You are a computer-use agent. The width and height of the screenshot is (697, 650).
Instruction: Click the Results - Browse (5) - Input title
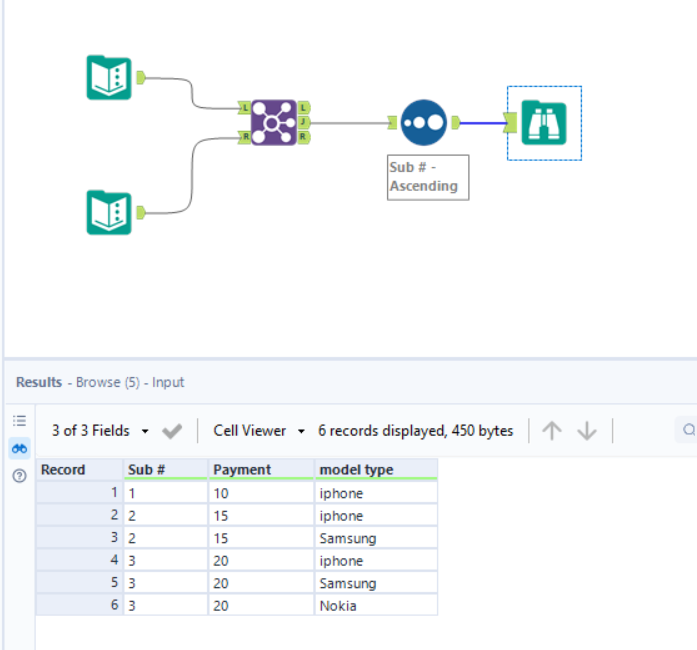[x=100, y=382]
